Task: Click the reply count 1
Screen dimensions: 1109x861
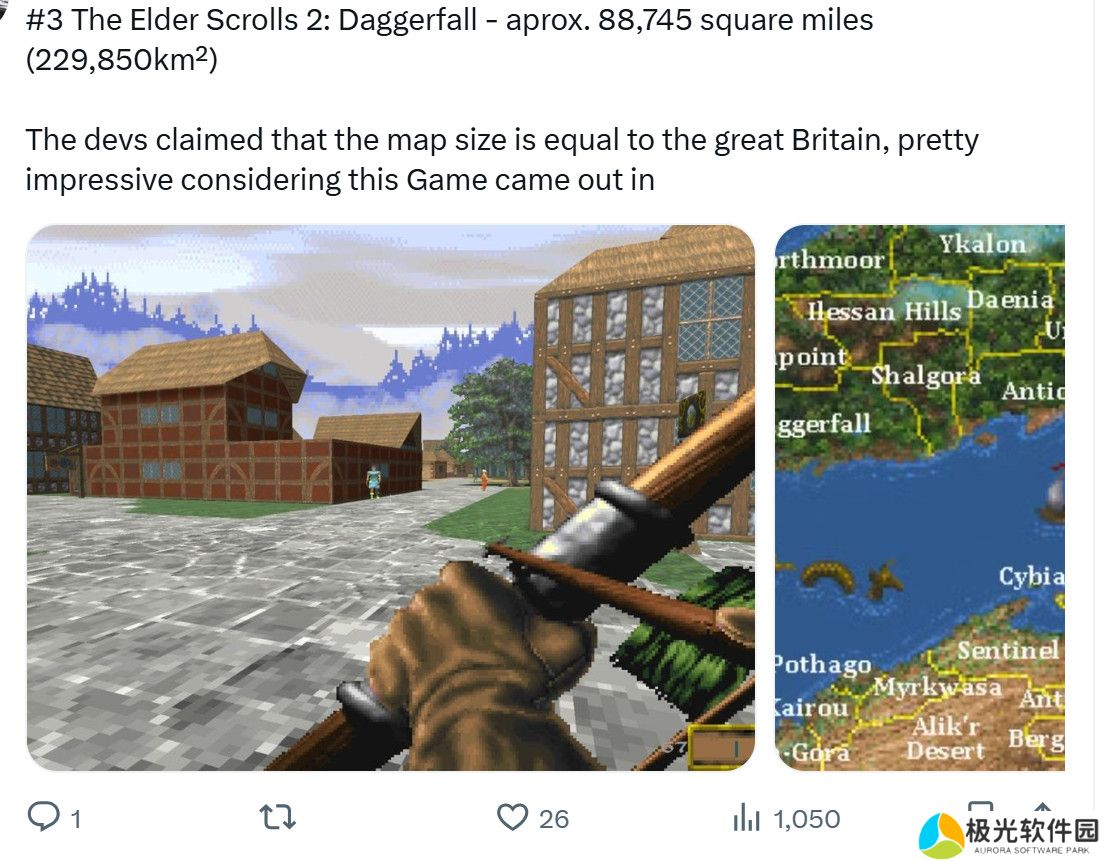Action: (x=76, y=819)
